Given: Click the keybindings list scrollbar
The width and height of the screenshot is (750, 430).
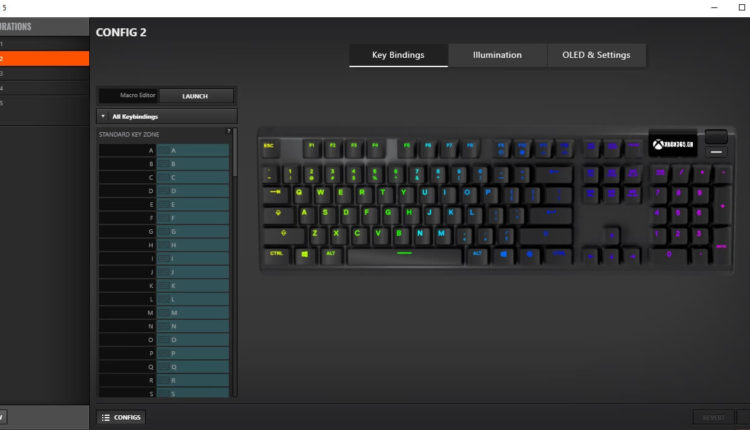Looking at the screenshot, I should 235,153.
